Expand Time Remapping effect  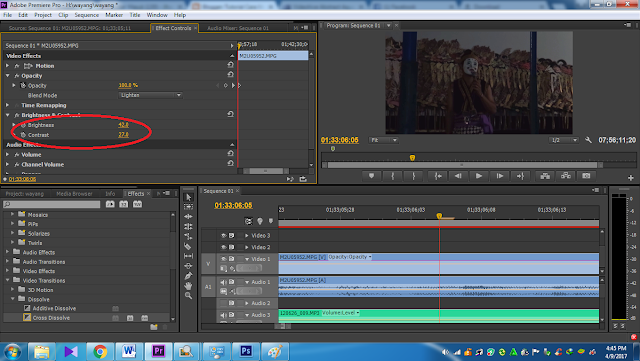click(x=7, y=105)
